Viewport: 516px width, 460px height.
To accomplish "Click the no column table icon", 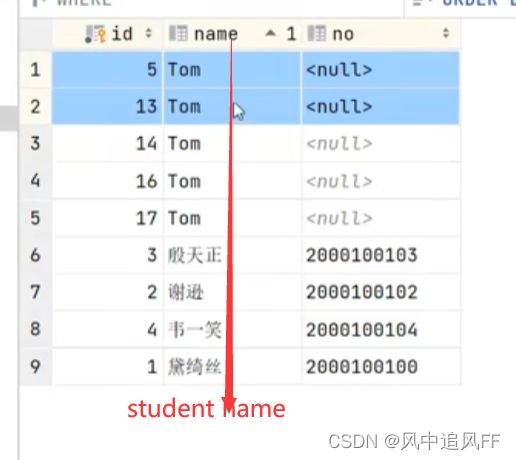I will point(316,33).
